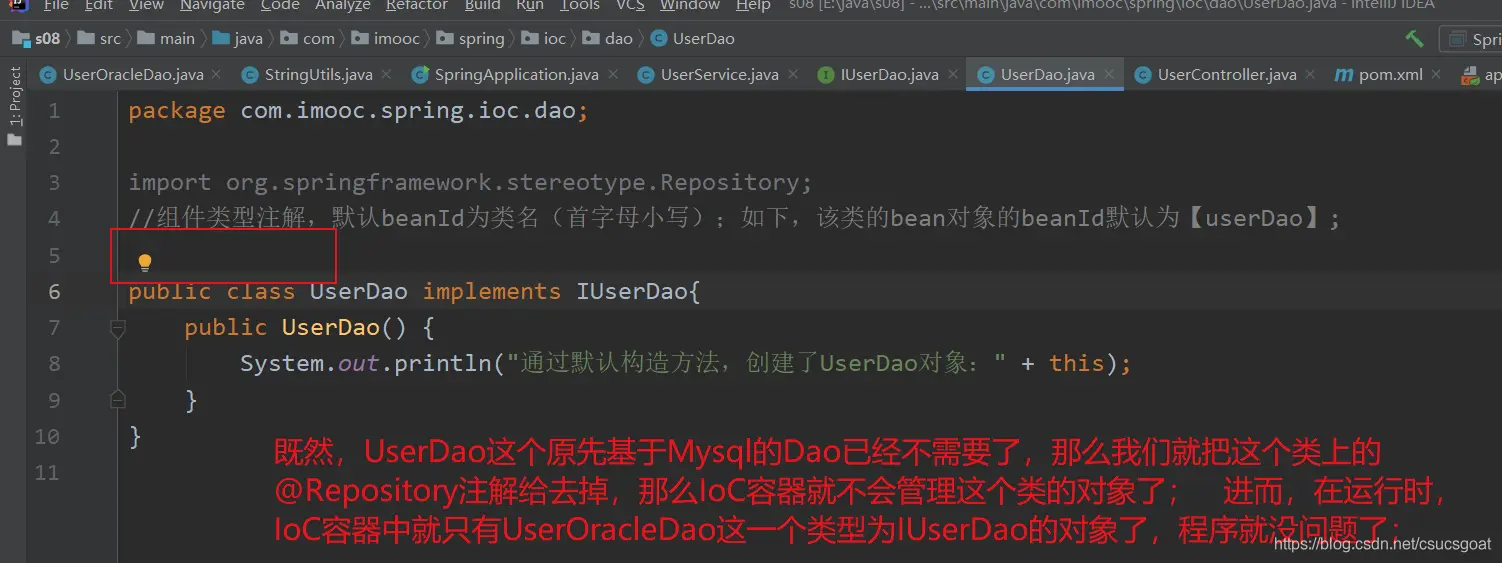This screenshot has width=1502, height=563.
Task: Click the 'this' keyword on line 8
Action: [1076, 363]
